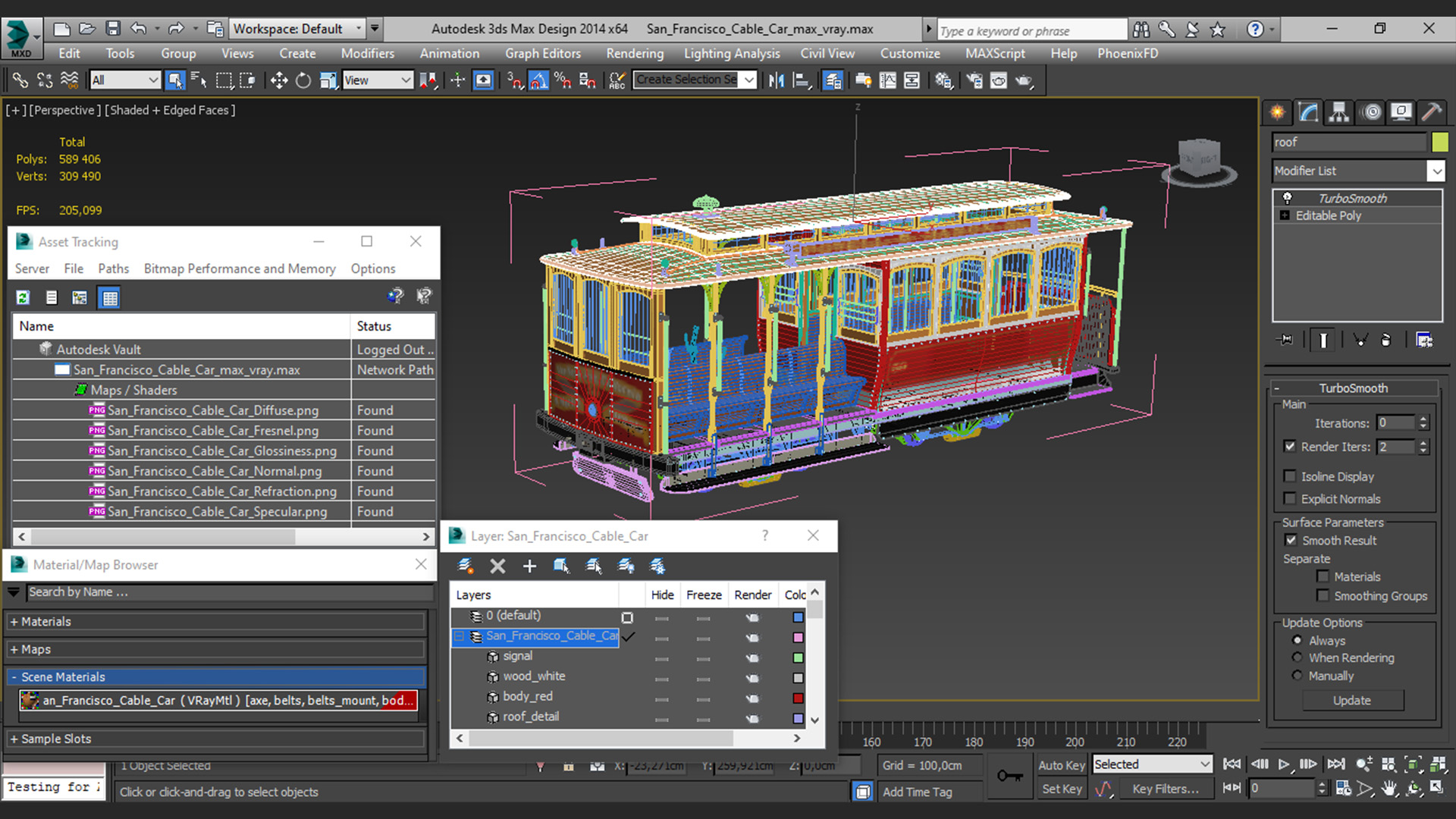Viewport: 1456px width, 819px height.
Task: Click the Undo arrow icon
Action: [138, 29]
